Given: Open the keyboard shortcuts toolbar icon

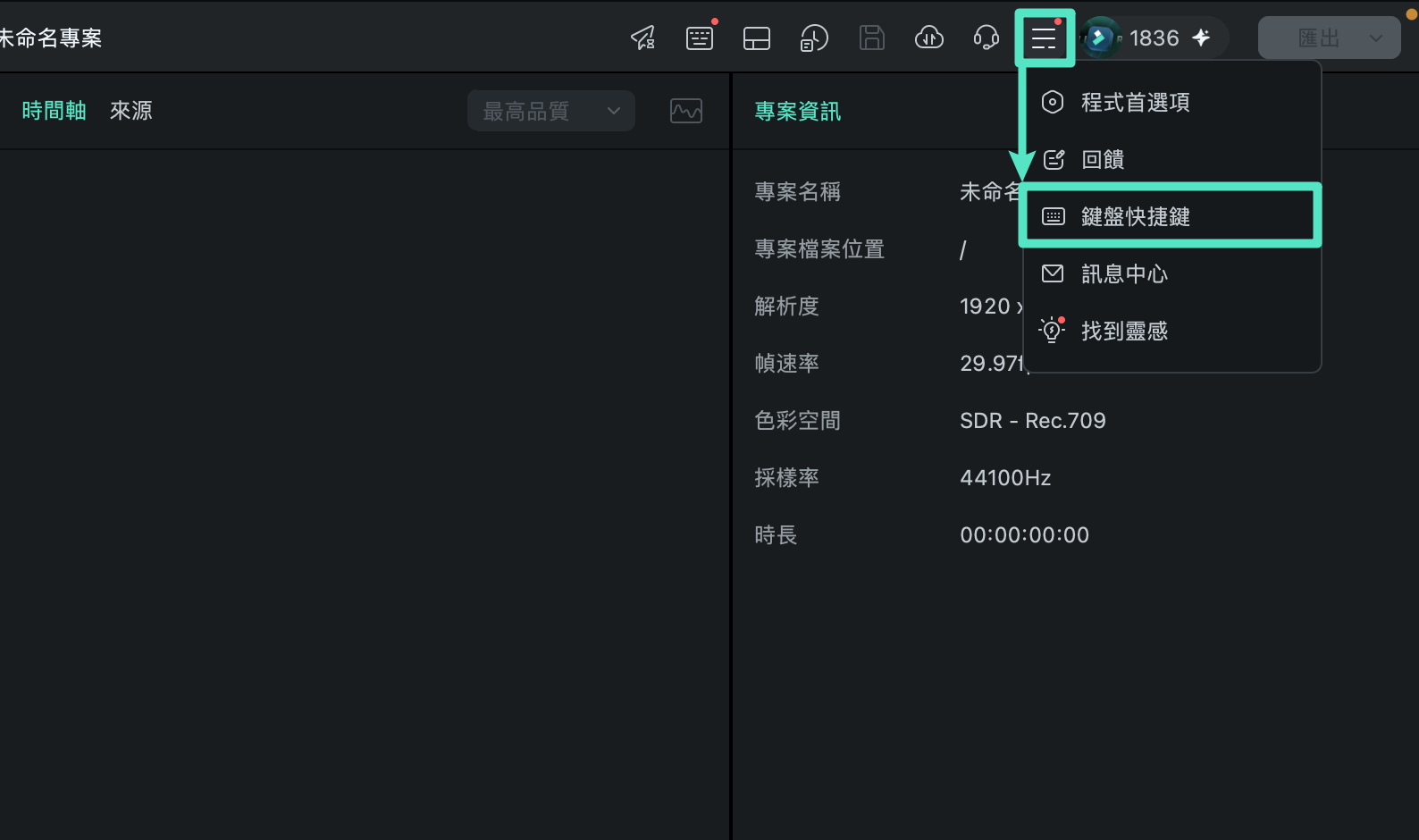Looking at the screenshot, I should [x=700, y=38].
